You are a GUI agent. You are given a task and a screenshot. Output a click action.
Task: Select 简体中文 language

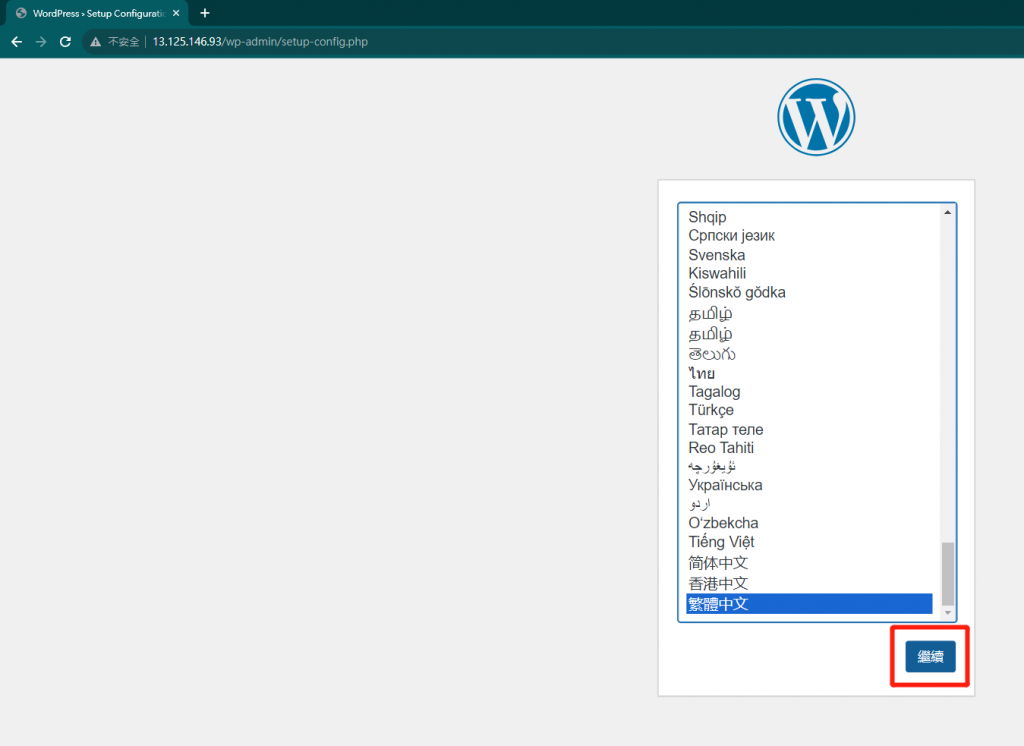tap(809, 563)
